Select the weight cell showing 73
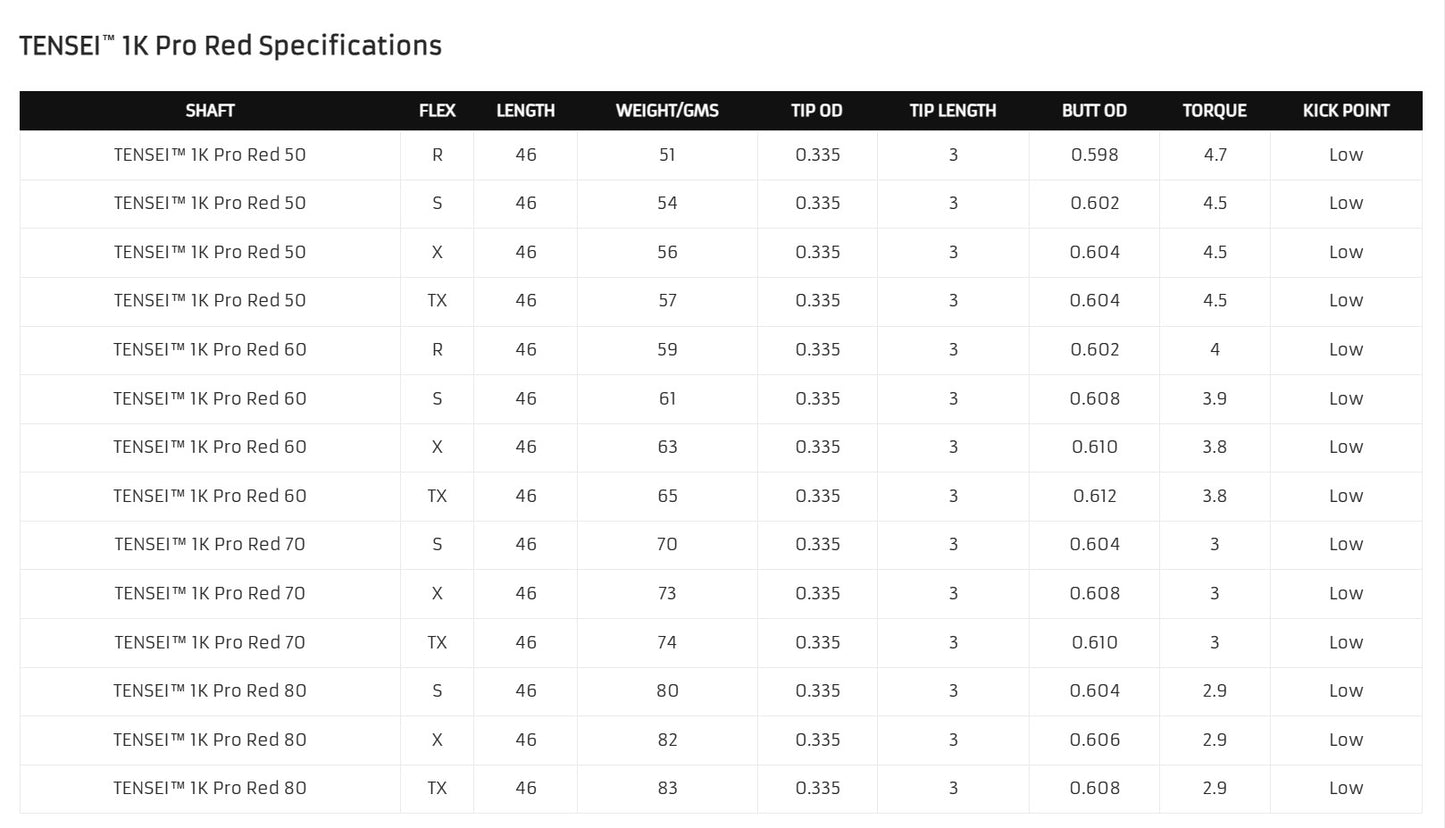Screen dimensions: 1445x828 (x=667, y=593)
